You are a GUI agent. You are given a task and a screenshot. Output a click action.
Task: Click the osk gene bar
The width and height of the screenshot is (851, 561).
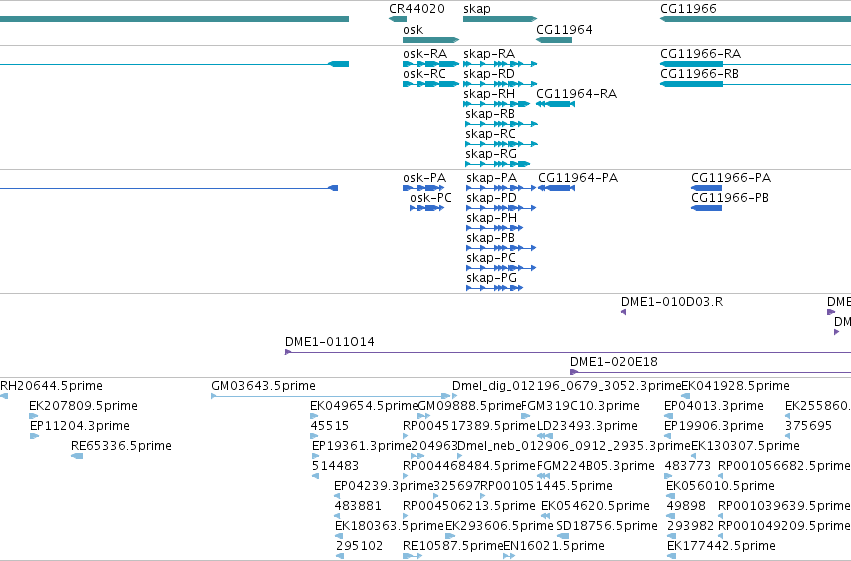(x=431, y=40)
